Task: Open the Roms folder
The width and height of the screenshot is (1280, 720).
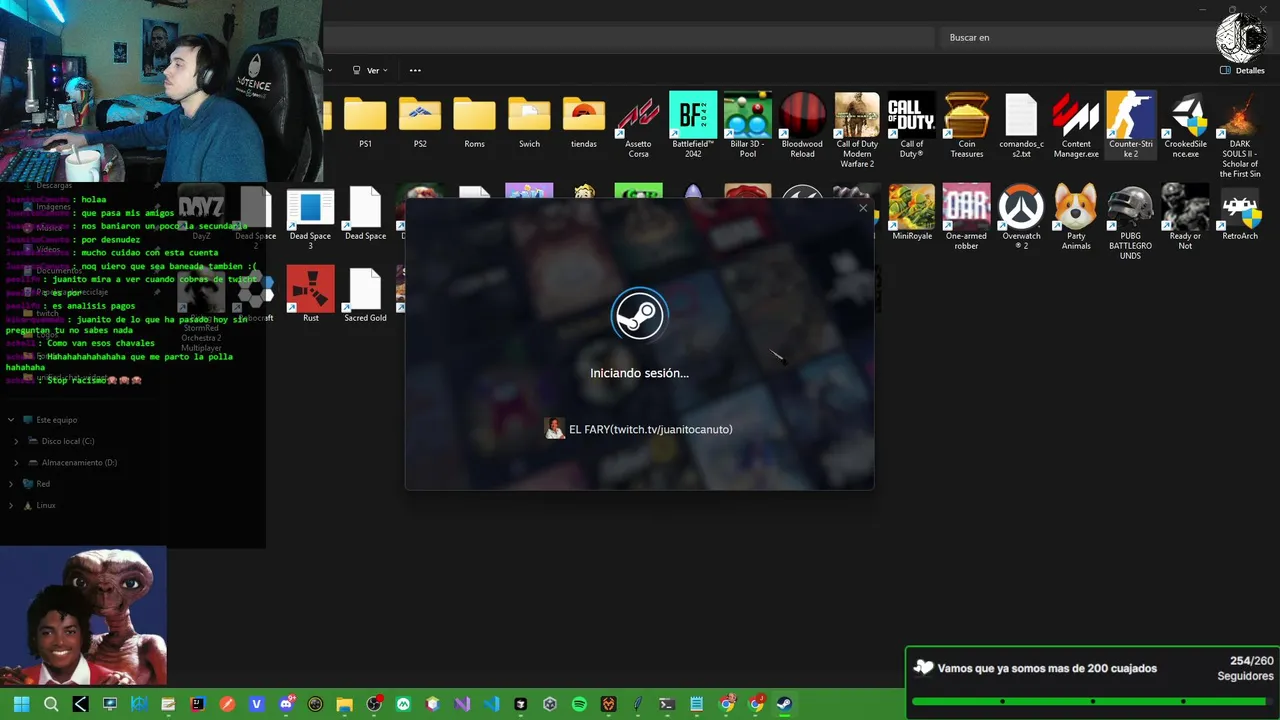Action: click(x=474, y=122)
